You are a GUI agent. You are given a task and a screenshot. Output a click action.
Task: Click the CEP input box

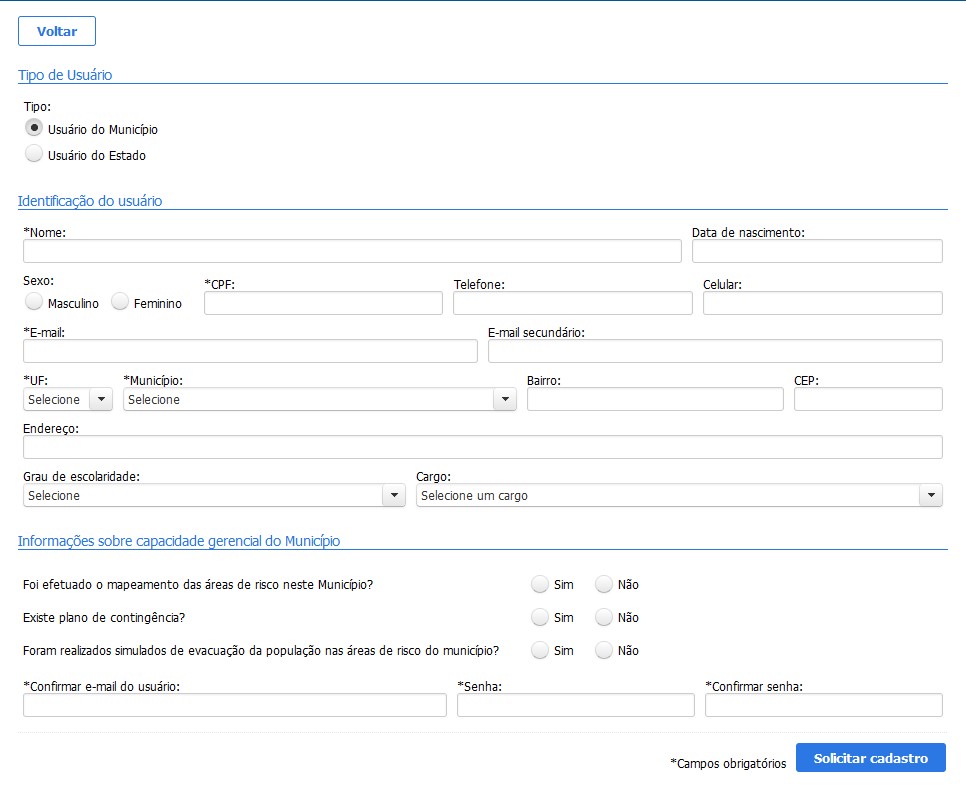point(868,400)
